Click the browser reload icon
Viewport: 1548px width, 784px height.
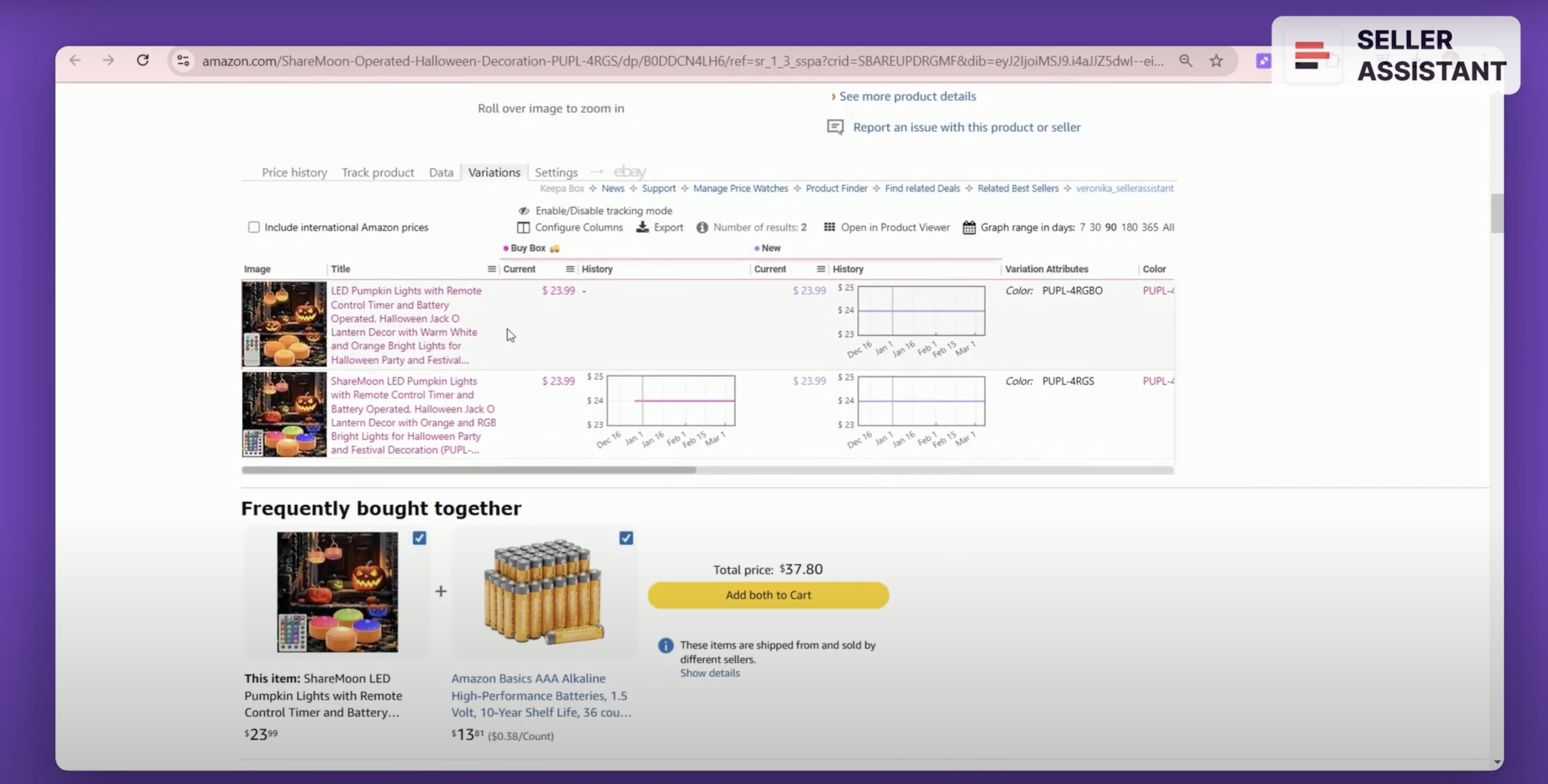[x=143, y=60]
